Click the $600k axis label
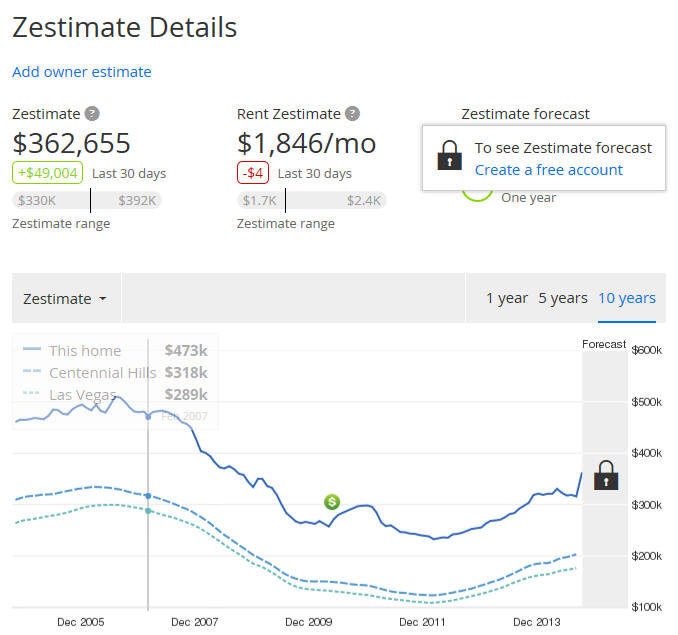 click(646, 350)
